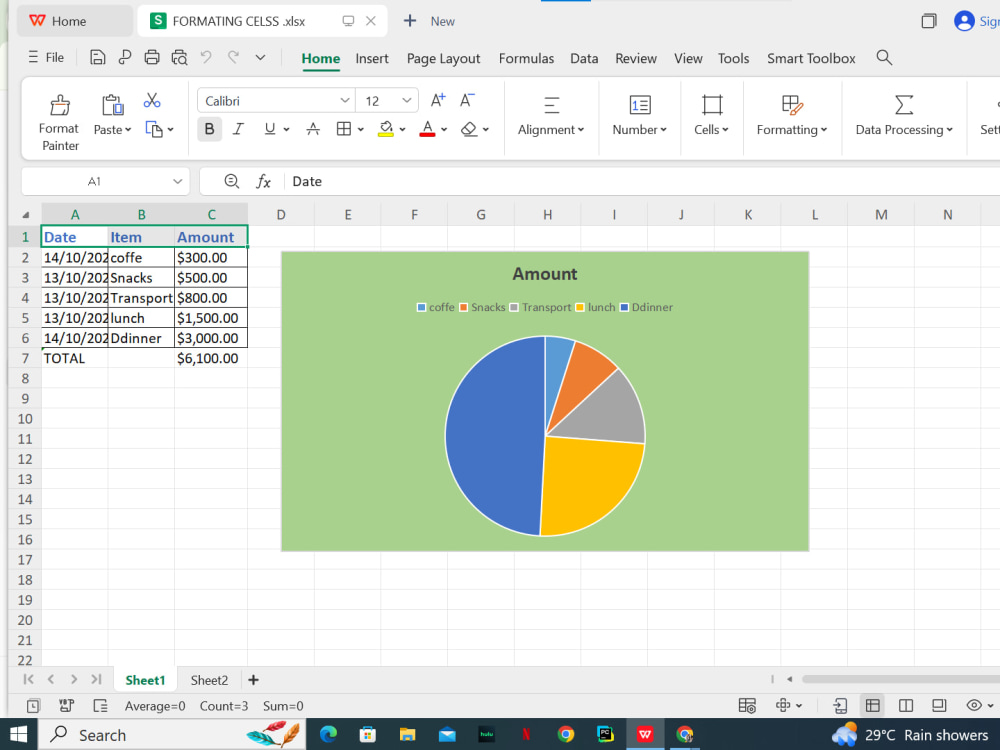Save the workbook with the save icon
Screen dimensions: 1000x750
(98, 57)
